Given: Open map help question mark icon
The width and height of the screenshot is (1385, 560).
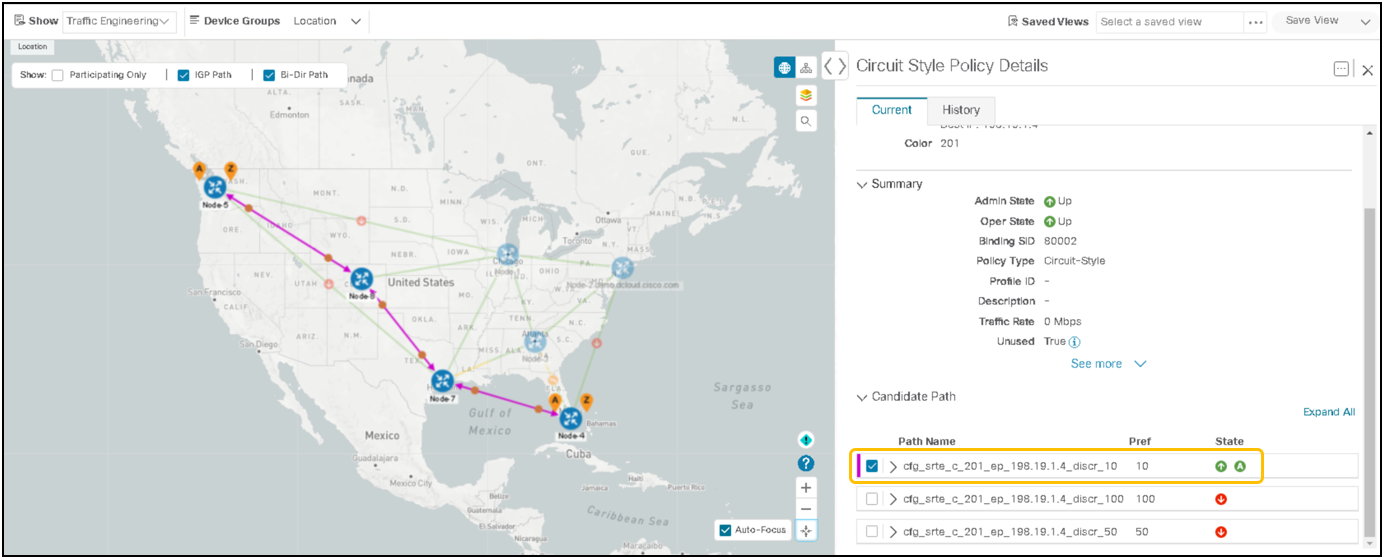Looking at the screenshot, I should (806, 463).
